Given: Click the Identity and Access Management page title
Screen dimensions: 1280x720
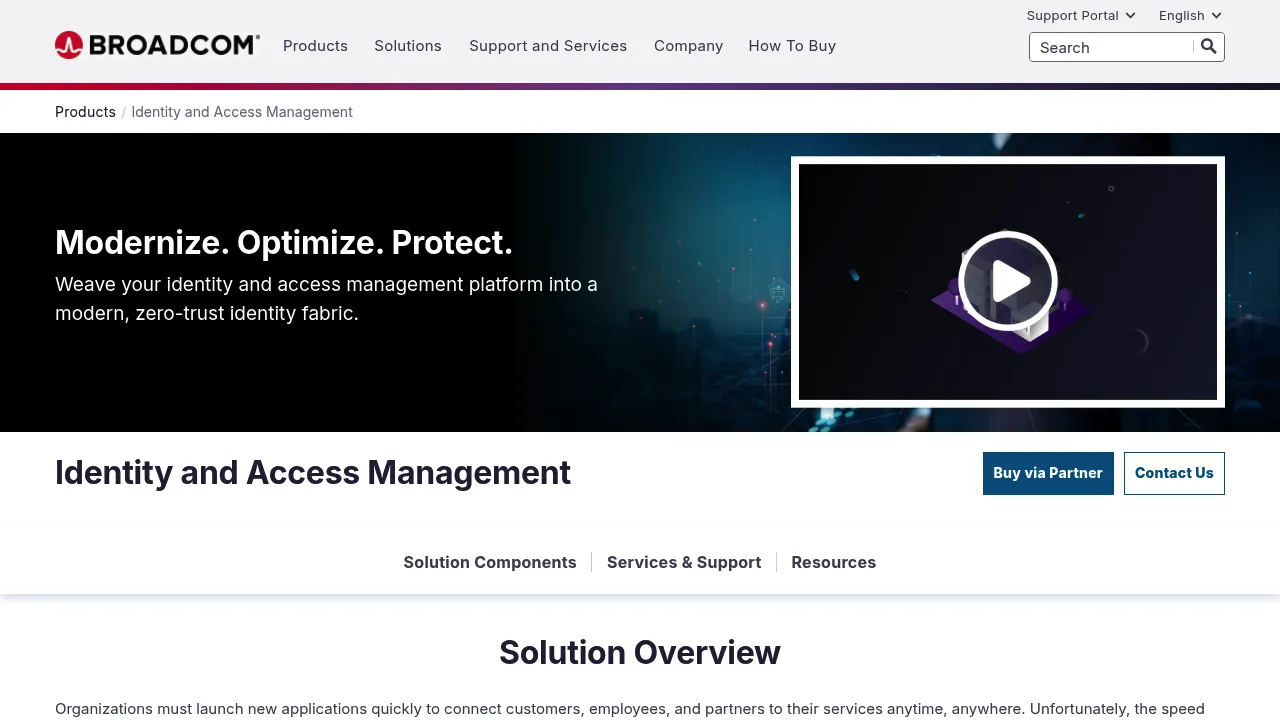Looking at the screenshot, I should [313, 472].
